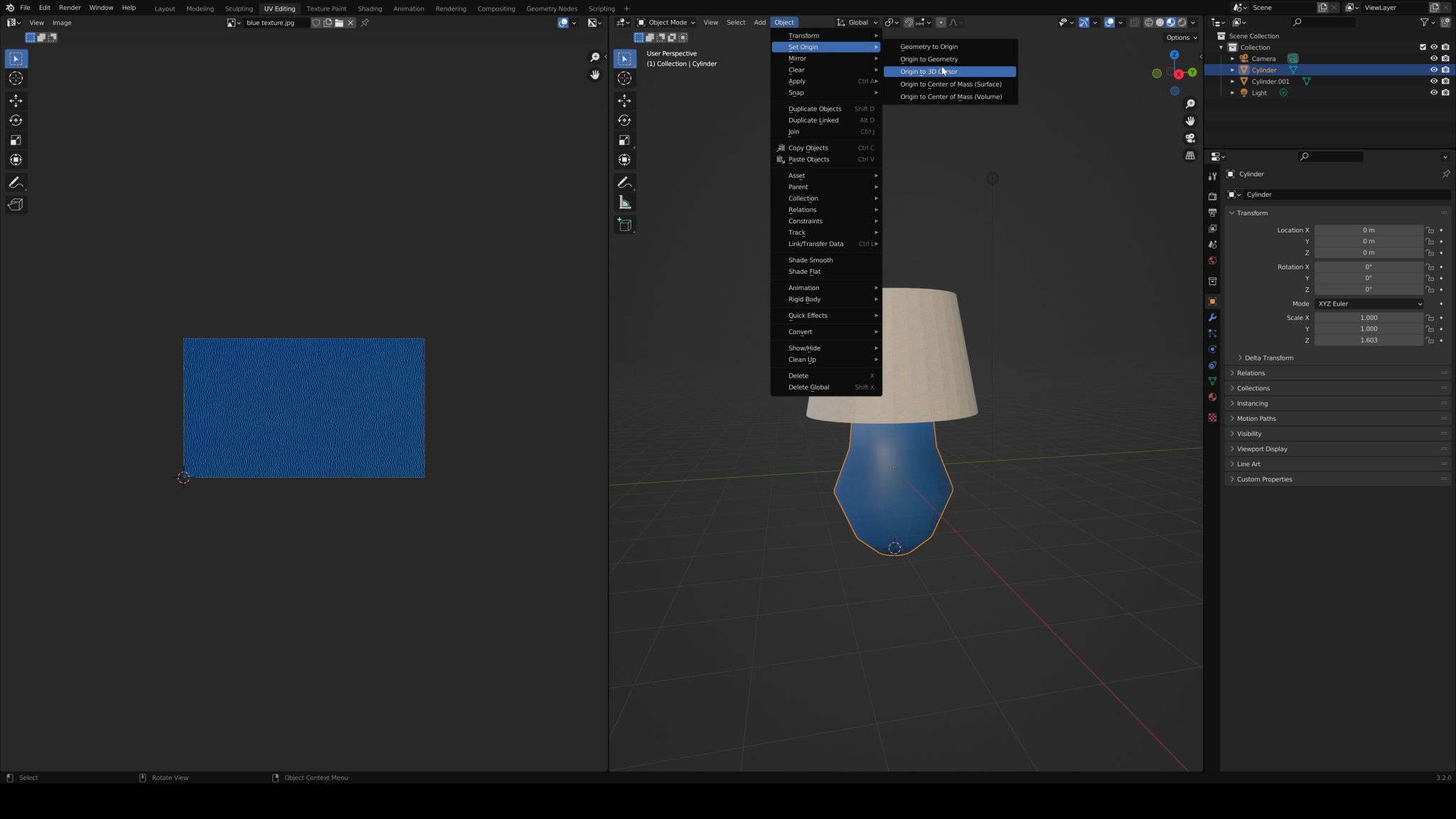Open Particle Properties in the Properties editor

click(x=1213, y=333)
